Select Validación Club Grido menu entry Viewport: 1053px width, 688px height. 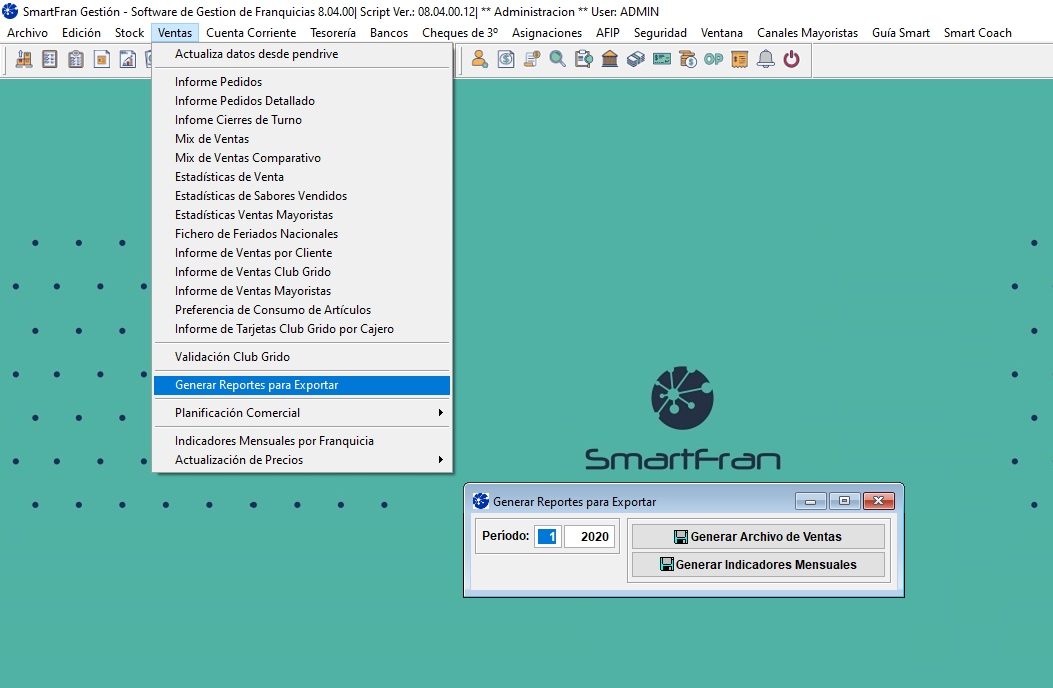point(232,356)
